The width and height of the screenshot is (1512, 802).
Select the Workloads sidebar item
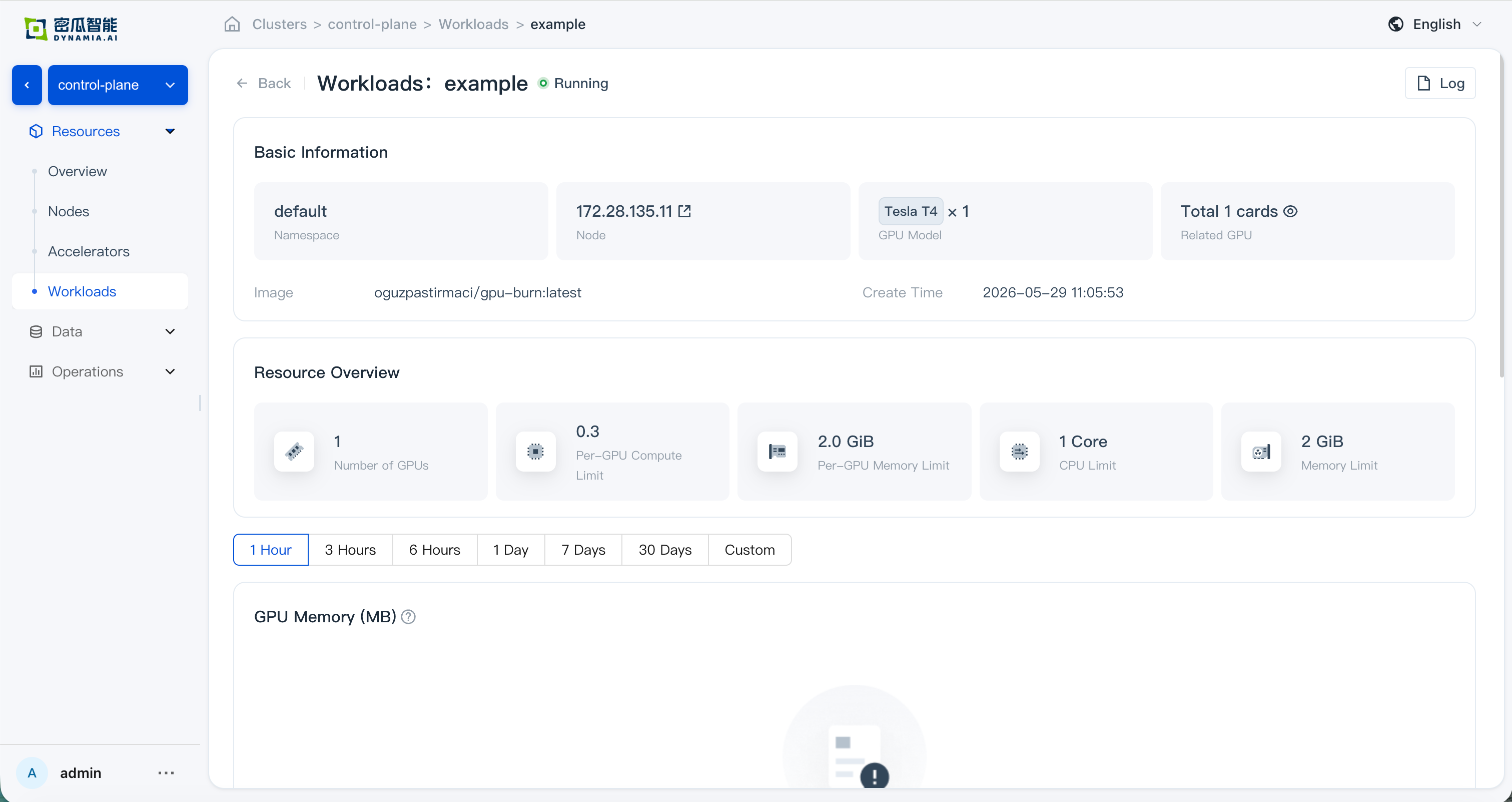click(x=100, y=291)
